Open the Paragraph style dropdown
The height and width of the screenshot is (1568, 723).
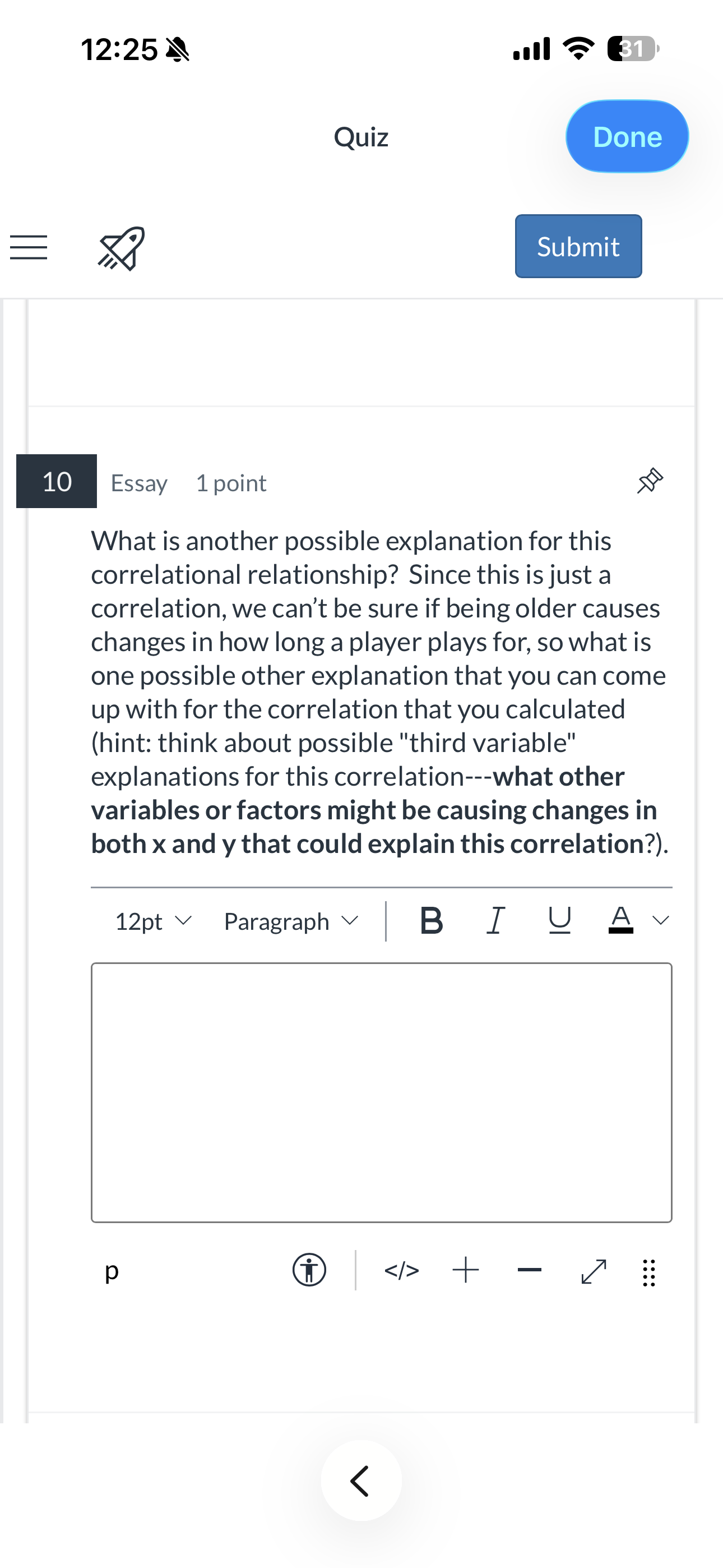(291, 921)
